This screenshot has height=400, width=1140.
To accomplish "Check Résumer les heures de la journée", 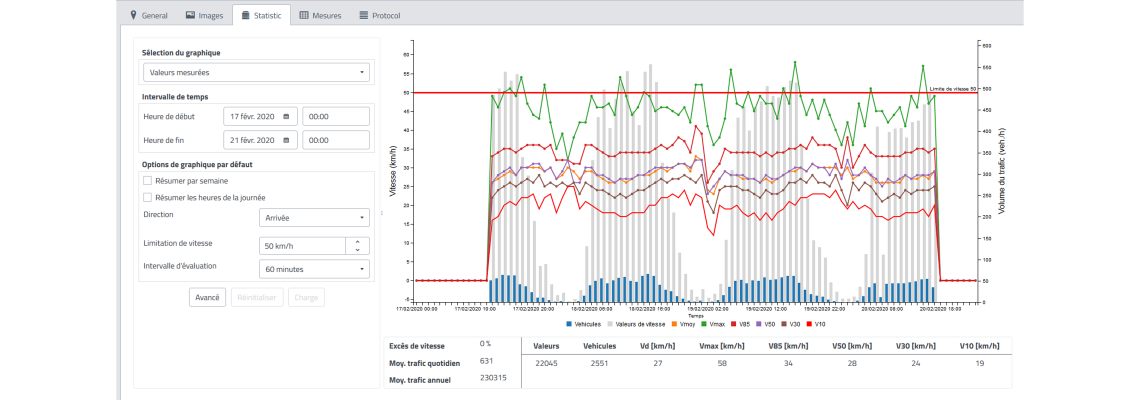I will click(148, 198).
